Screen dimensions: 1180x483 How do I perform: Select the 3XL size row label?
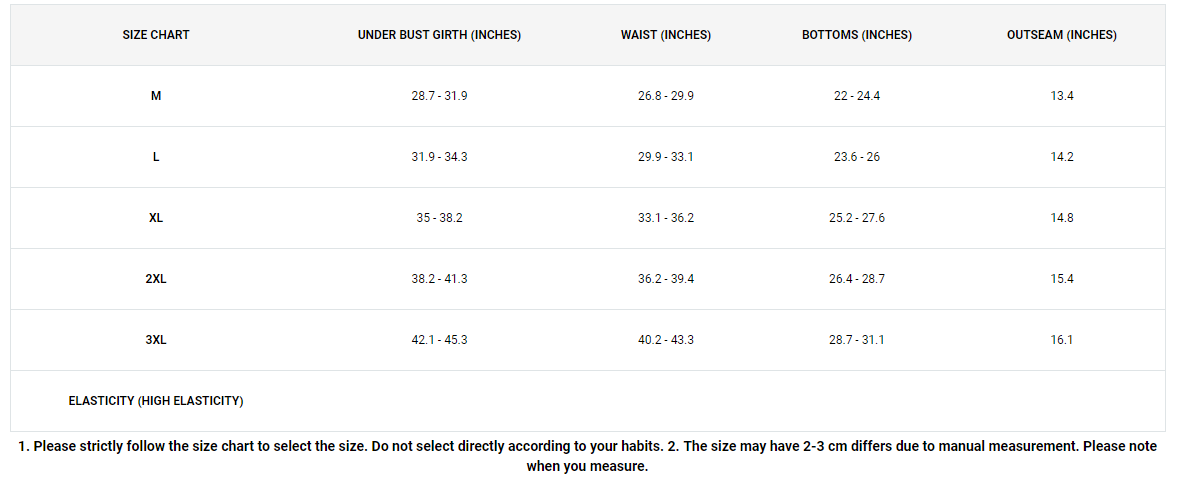(156, 340)
